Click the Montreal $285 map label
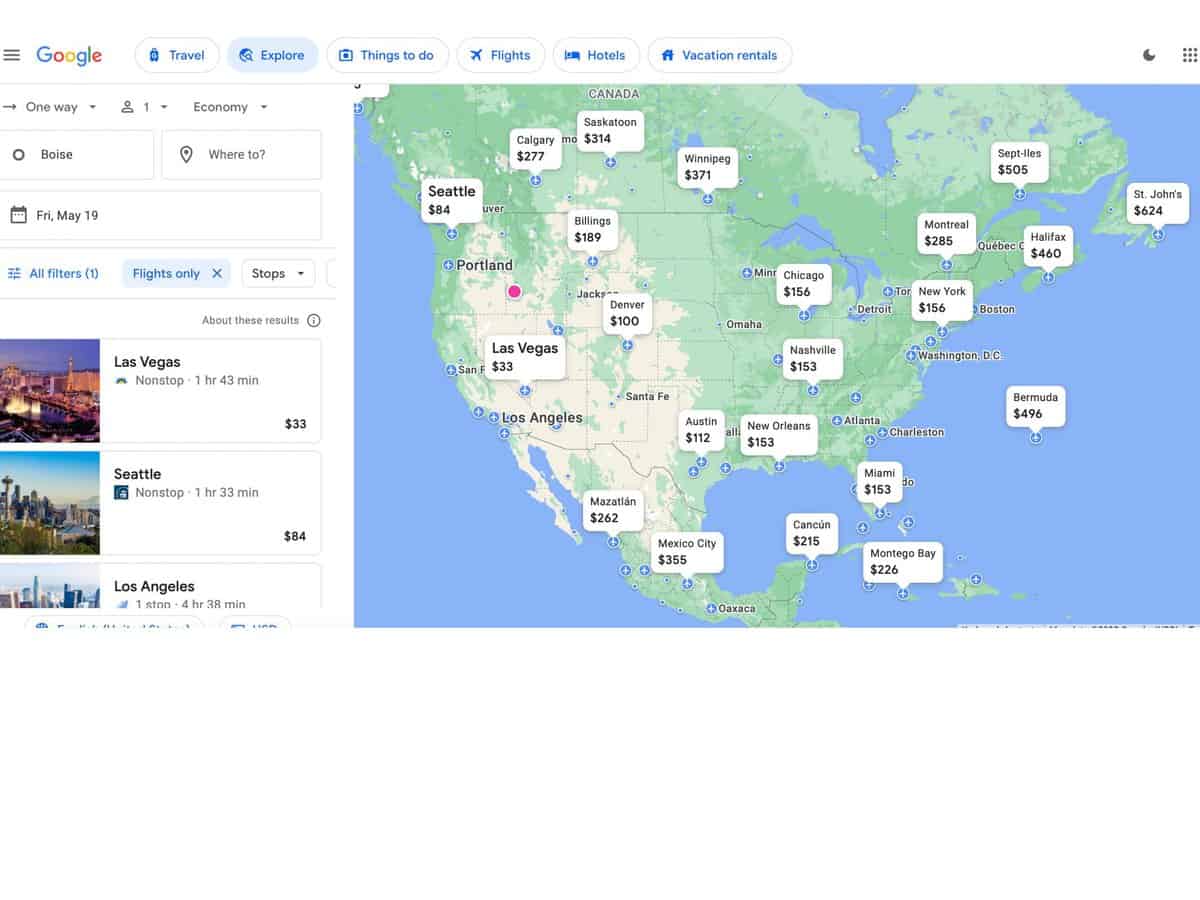Screen dimensions: 1200x900 pos(946,233)
